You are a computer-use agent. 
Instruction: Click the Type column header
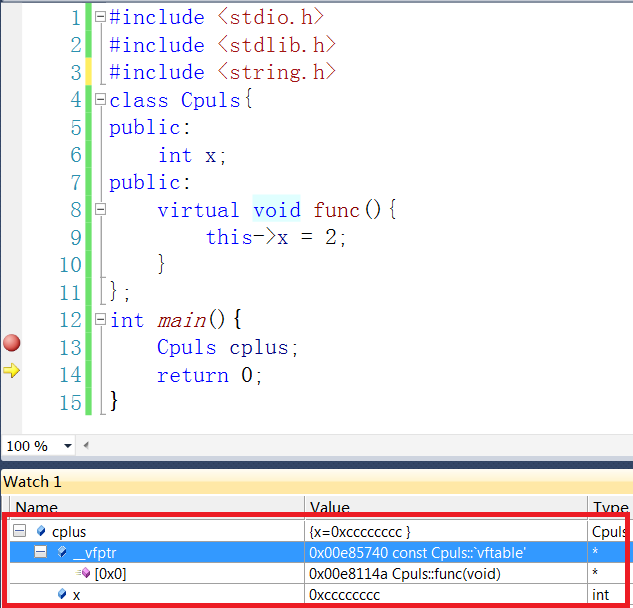point(610,508)
